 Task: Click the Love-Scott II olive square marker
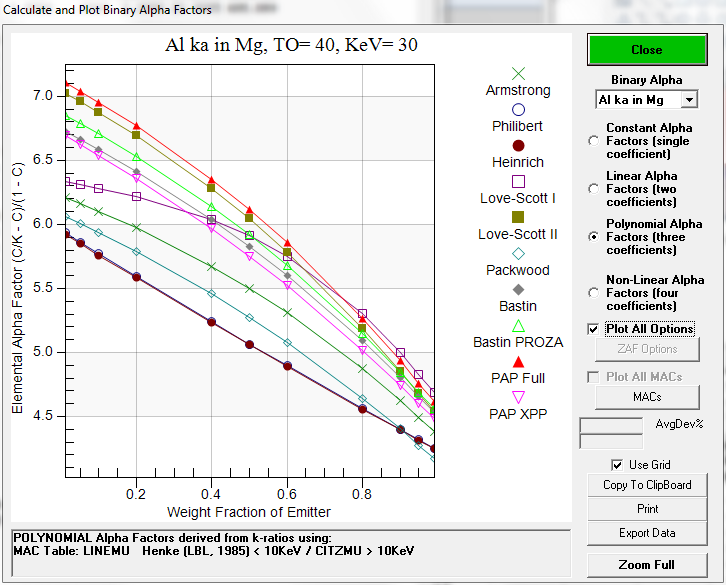[x=518, y=217]
